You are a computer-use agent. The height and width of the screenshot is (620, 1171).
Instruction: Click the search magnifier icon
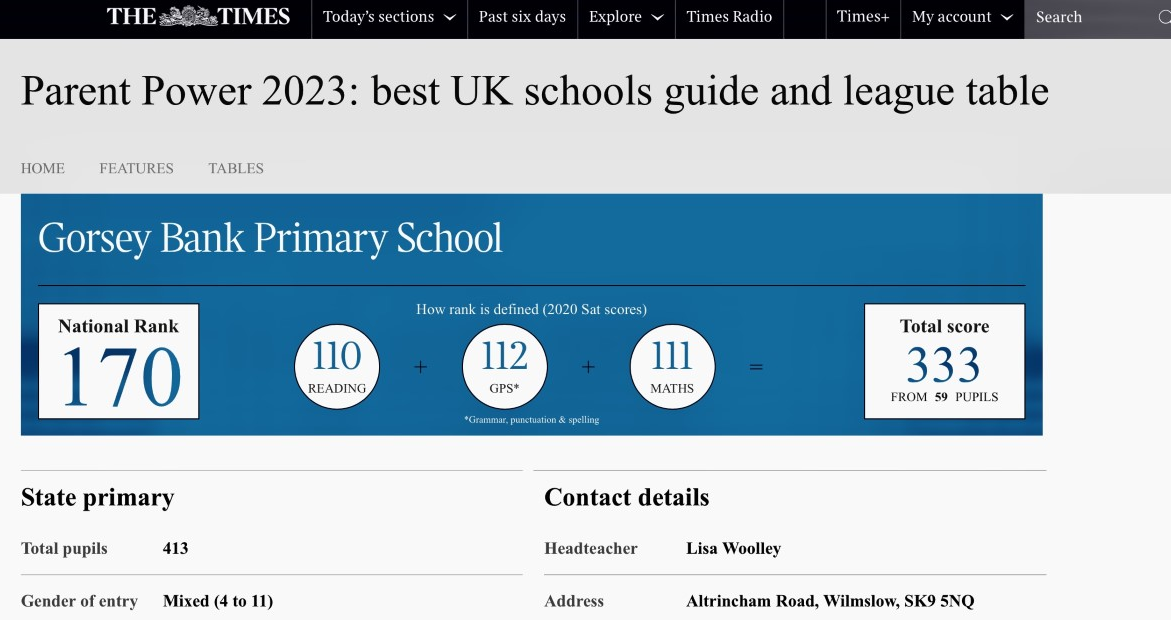(x=1164, y=17)
